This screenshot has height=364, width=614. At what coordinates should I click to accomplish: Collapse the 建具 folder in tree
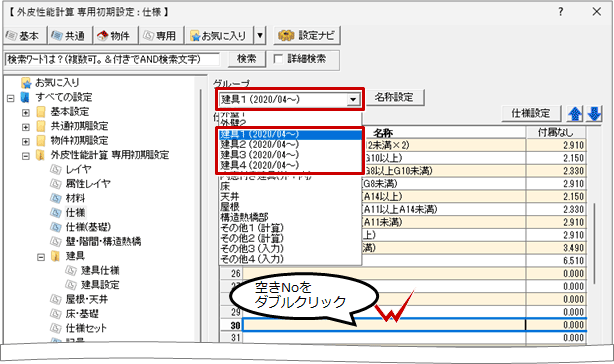[41, 257]
